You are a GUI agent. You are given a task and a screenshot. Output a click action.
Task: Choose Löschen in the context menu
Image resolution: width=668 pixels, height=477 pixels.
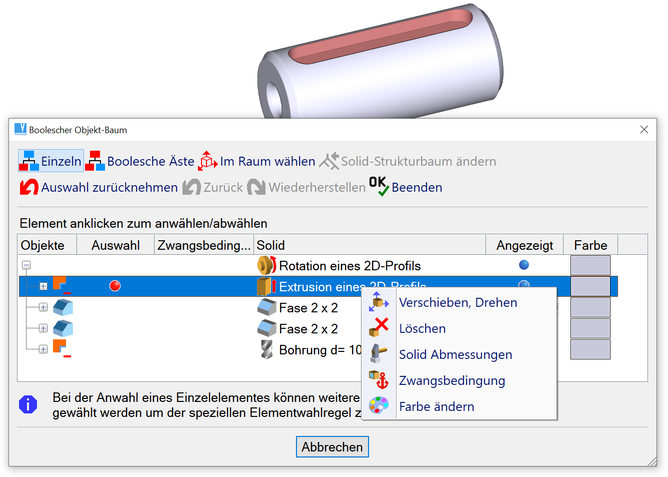(x=421, y=328)
